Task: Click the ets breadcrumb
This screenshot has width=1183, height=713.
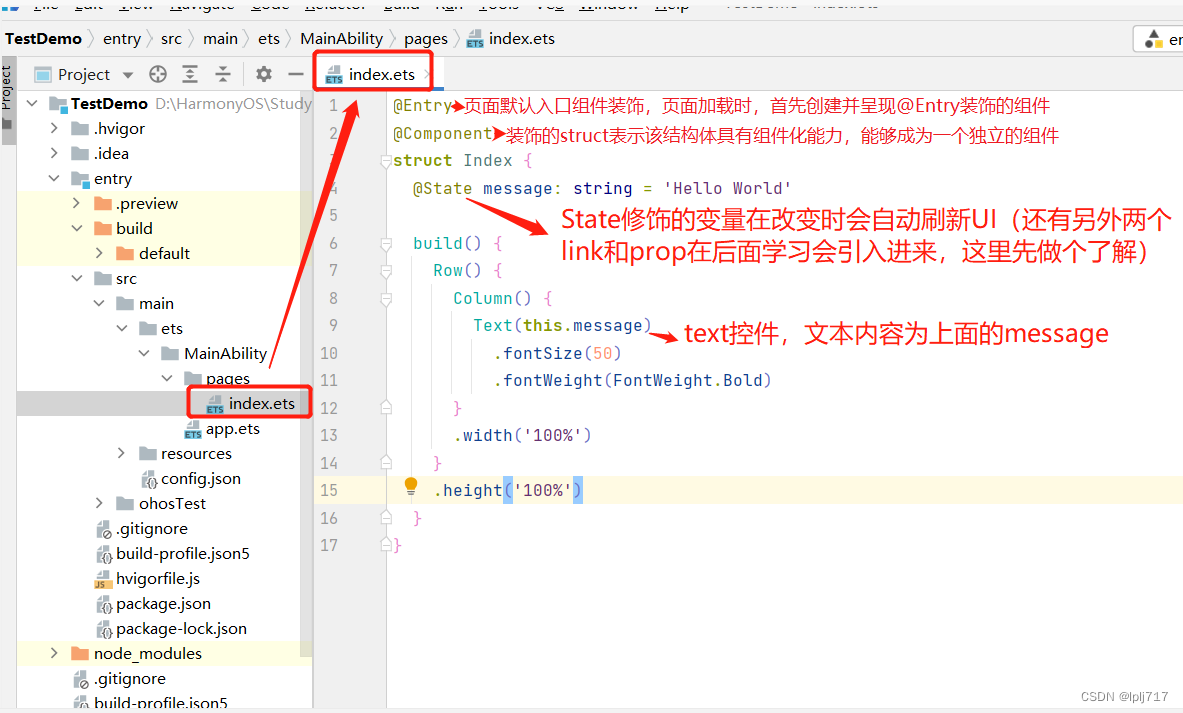Action: point(269,38)
